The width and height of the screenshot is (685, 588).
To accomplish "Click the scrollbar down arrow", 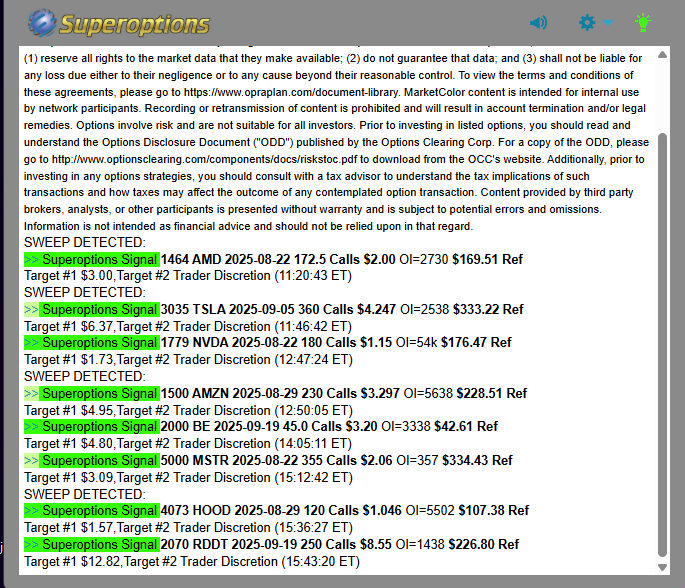I will pyautogui.click(x=661, y=568).
